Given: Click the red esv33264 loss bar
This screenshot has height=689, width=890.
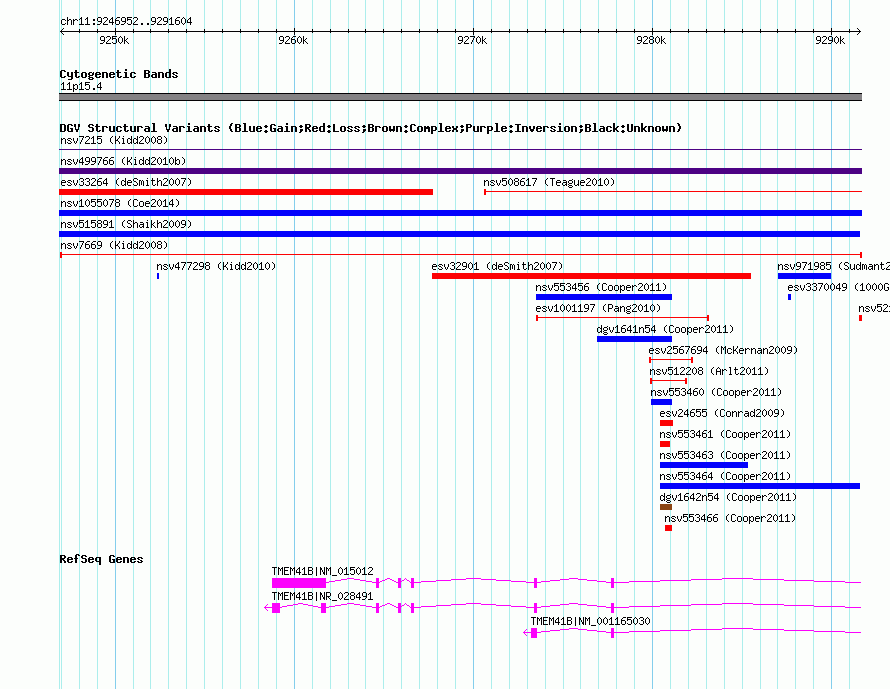Looking at the screenshot, I should click(246, 192).
